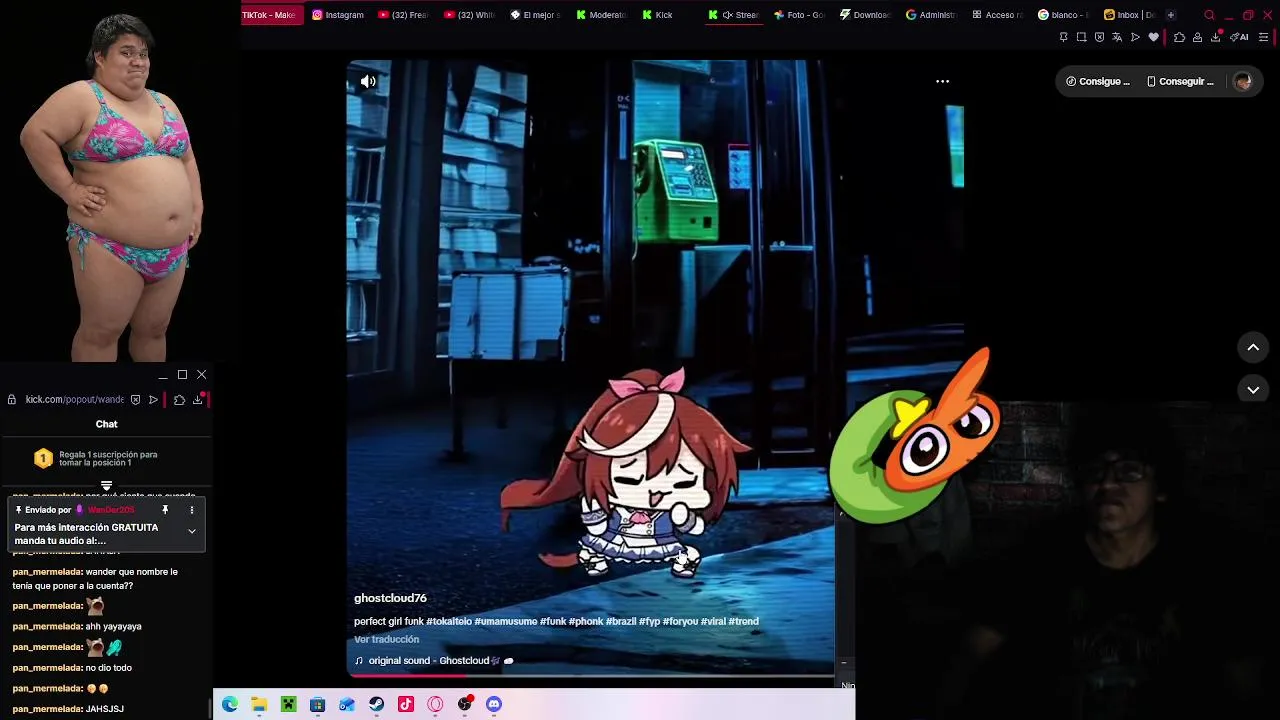1280x720 pixels.
Task: Click the AI assistant icon in toolbar
Action: (1239, 37)
